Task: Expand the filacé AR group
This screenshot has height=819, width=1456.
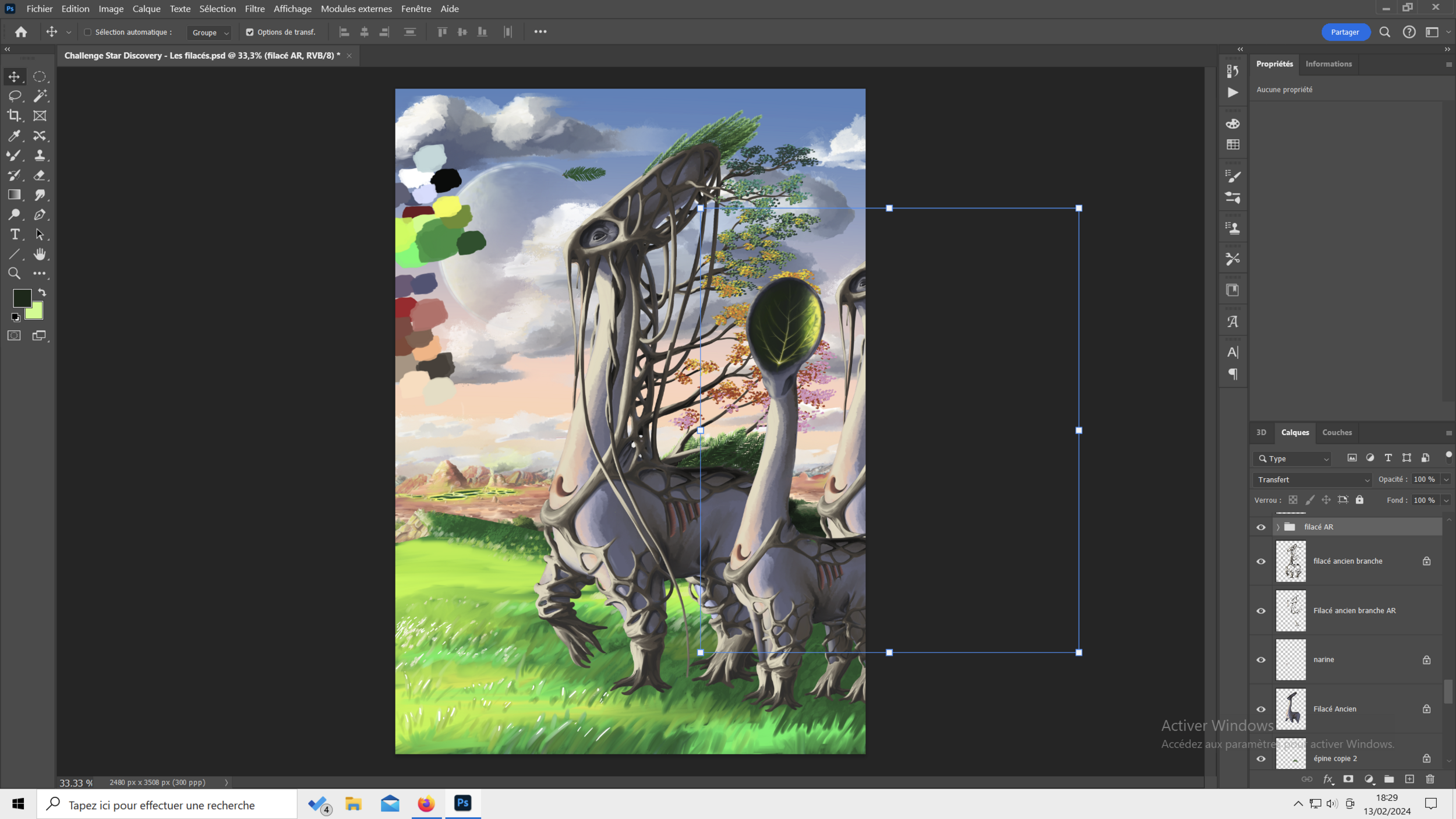Action: [1278, 527]
